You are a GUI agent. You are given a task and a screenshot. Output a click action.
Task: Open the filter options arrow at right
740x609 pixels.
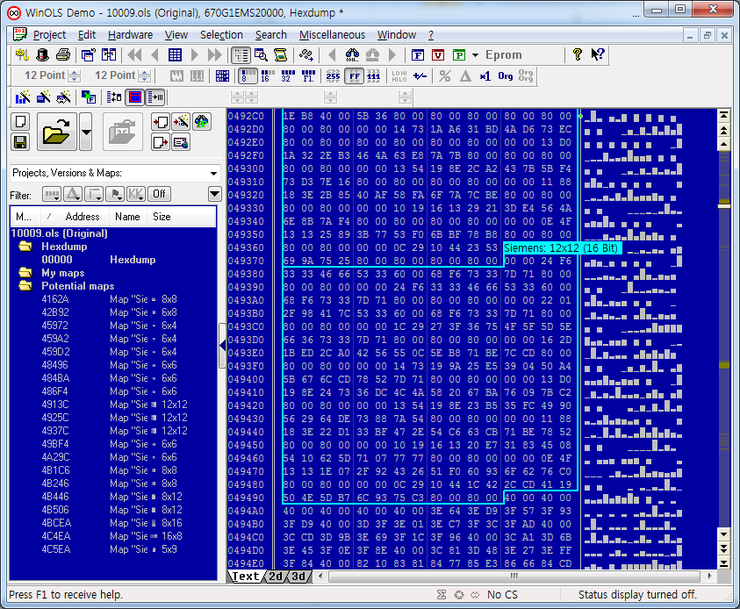point(214,194)
